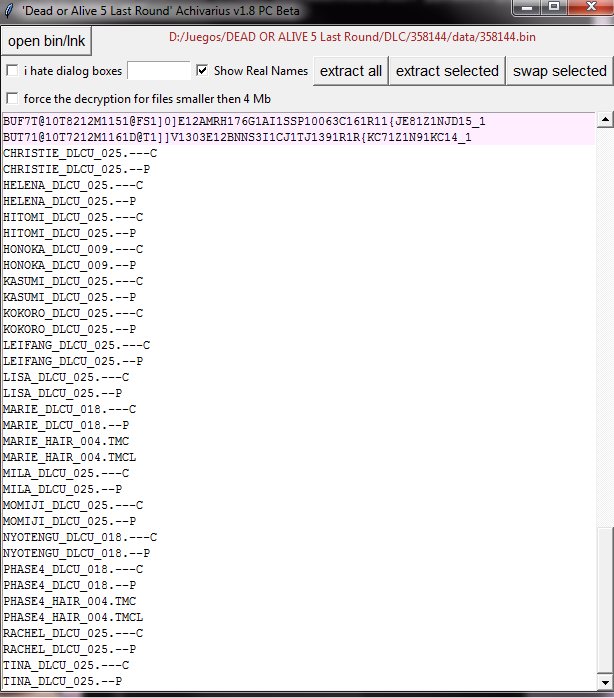Select HONOKA_DLCU_009.---C row

tap(298, 249)
